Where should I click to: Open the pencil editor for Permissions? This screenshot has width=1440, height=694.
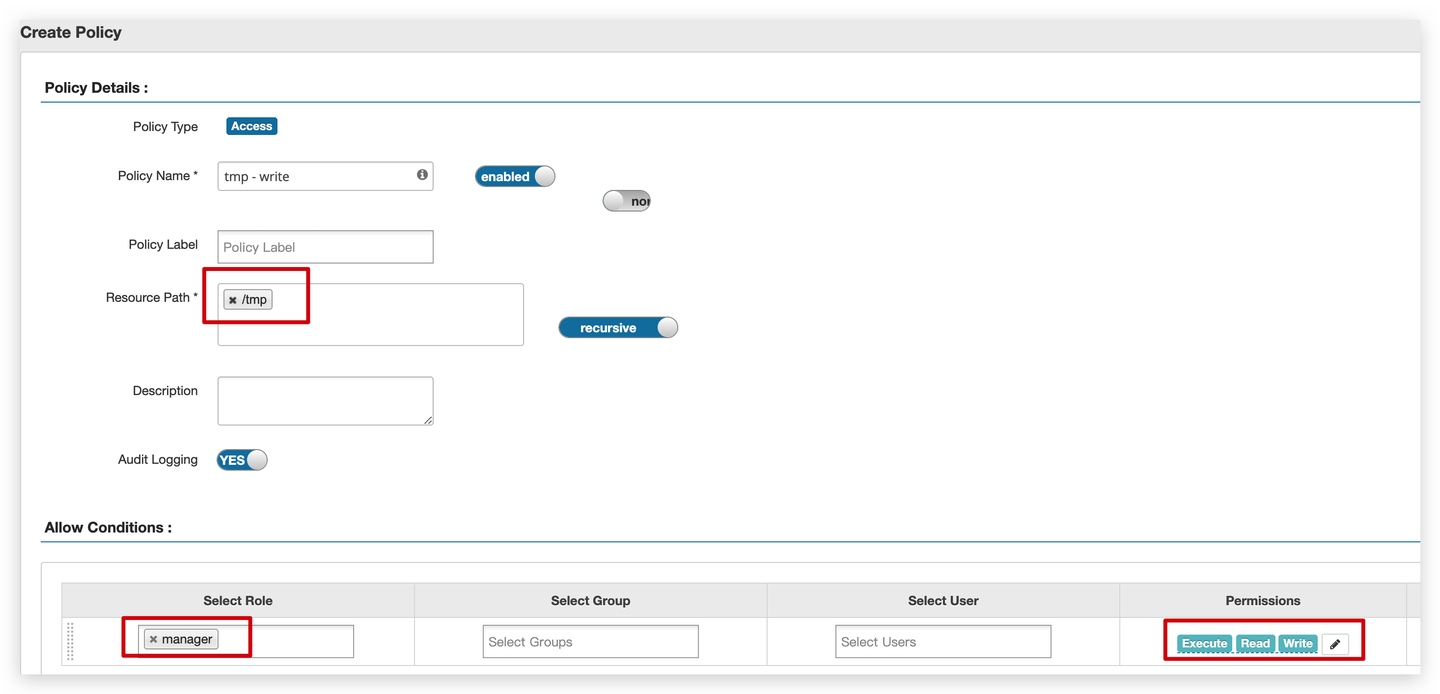pyautogui.click(x=1336, y=644)
